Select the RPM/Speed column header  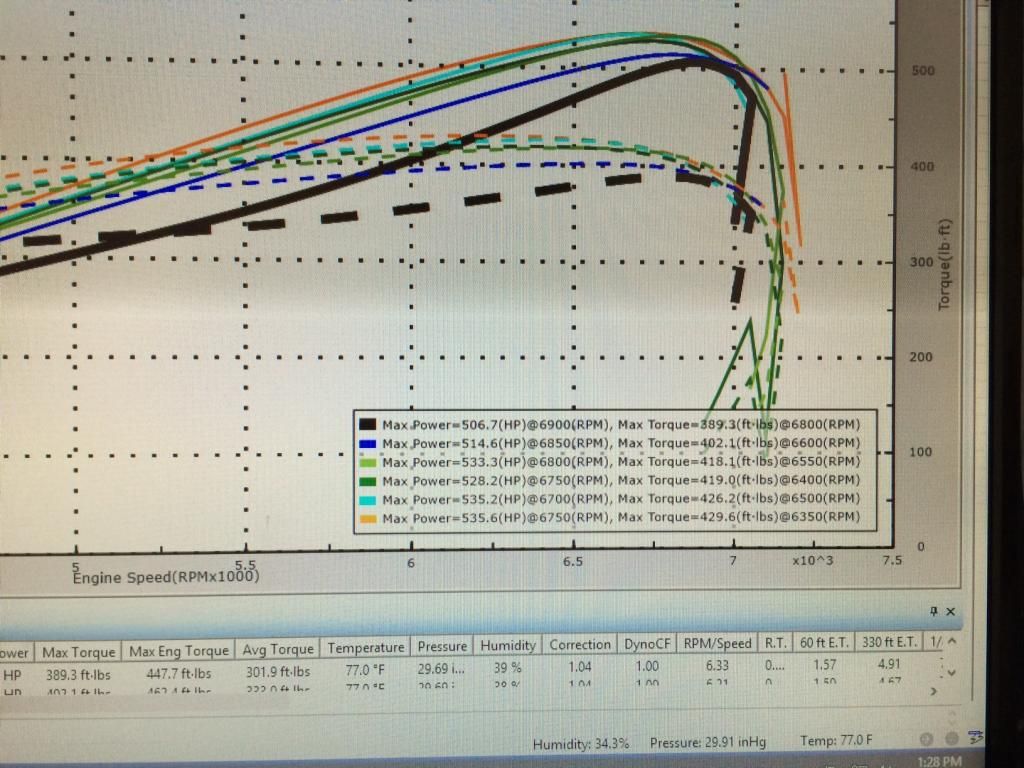pos(715,643)
